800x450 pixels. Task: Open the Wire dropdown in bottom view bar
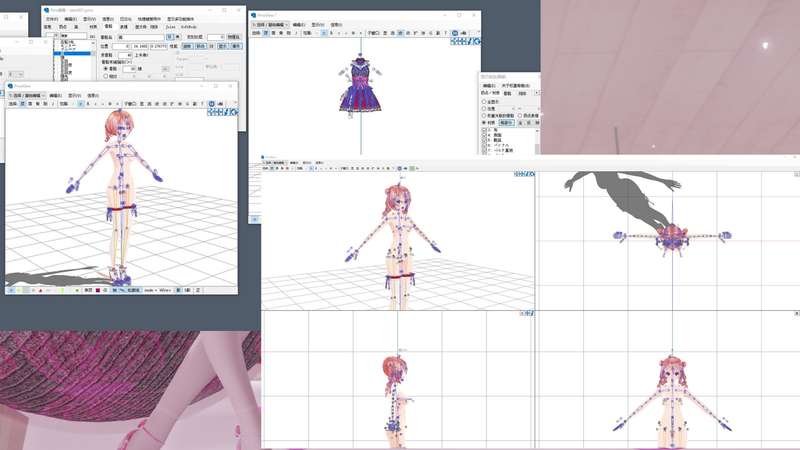click(x=166, y=290)
